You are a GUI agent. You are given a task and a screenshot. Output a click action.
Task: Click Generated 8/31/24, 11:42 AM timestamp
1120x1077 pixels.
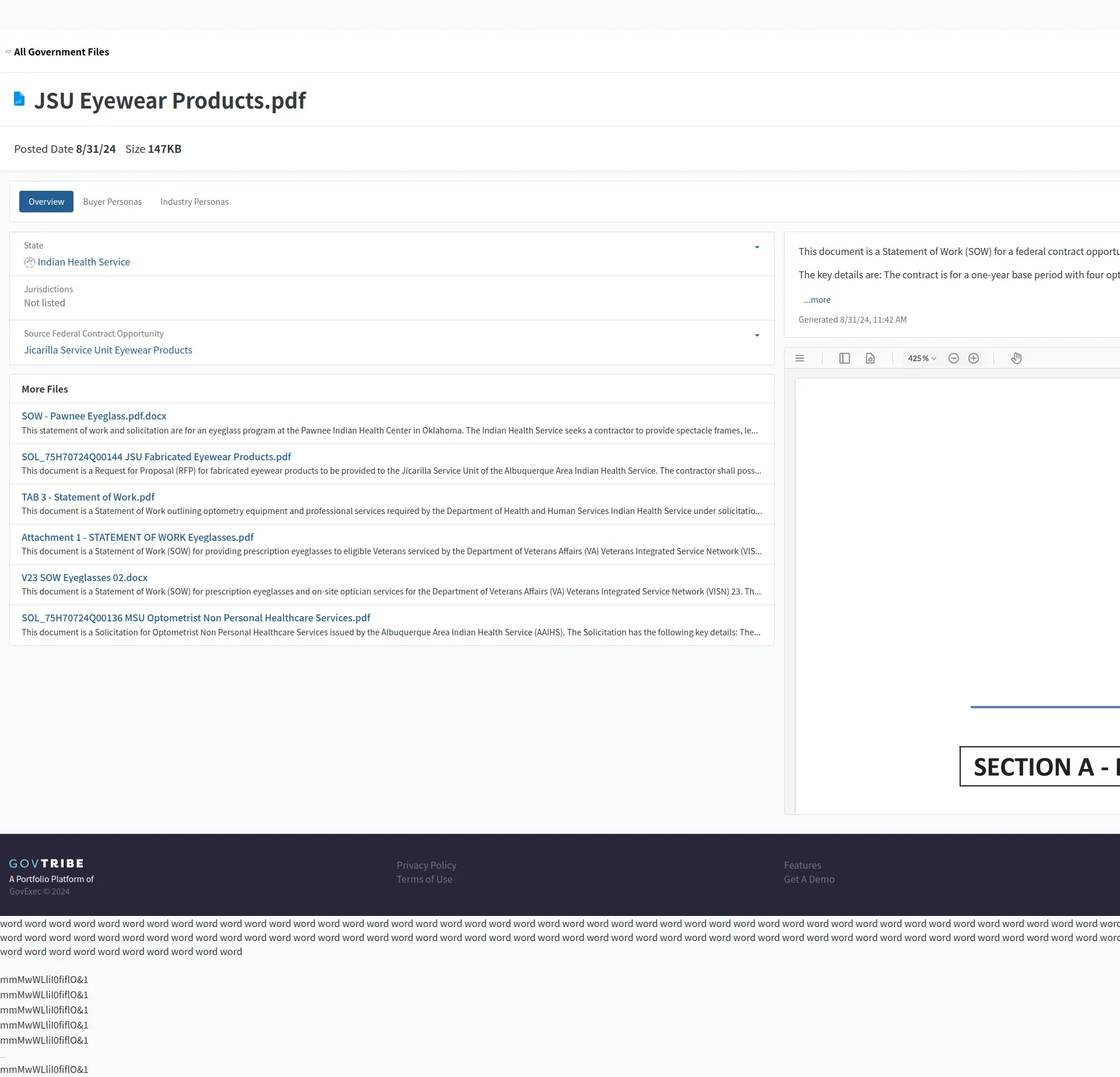coord(852,320)
